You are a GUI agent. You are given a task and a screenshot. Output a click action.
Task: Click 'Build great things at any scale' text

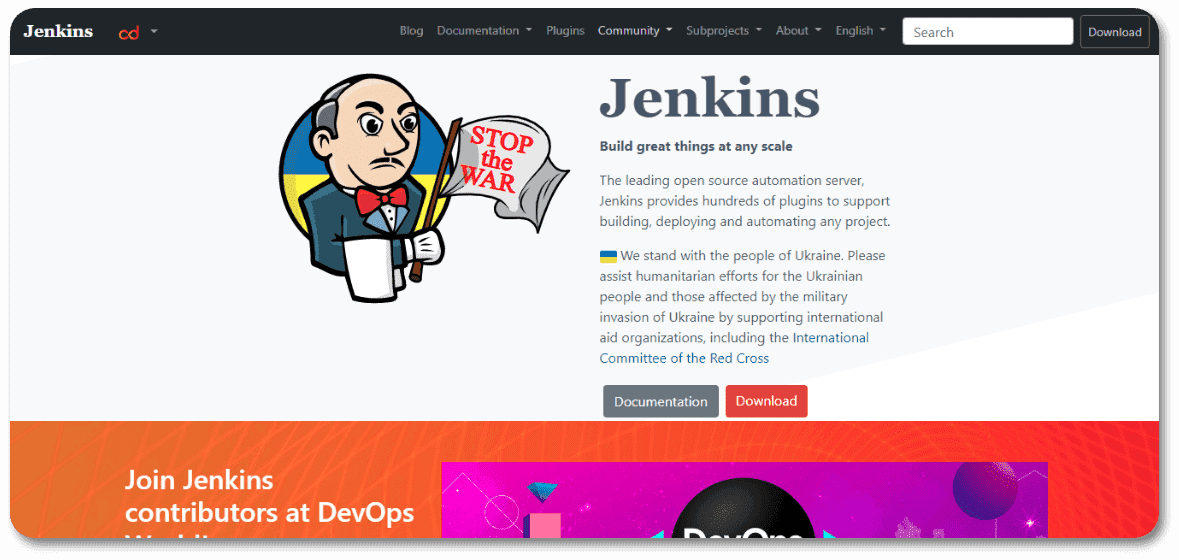(696, 147)
